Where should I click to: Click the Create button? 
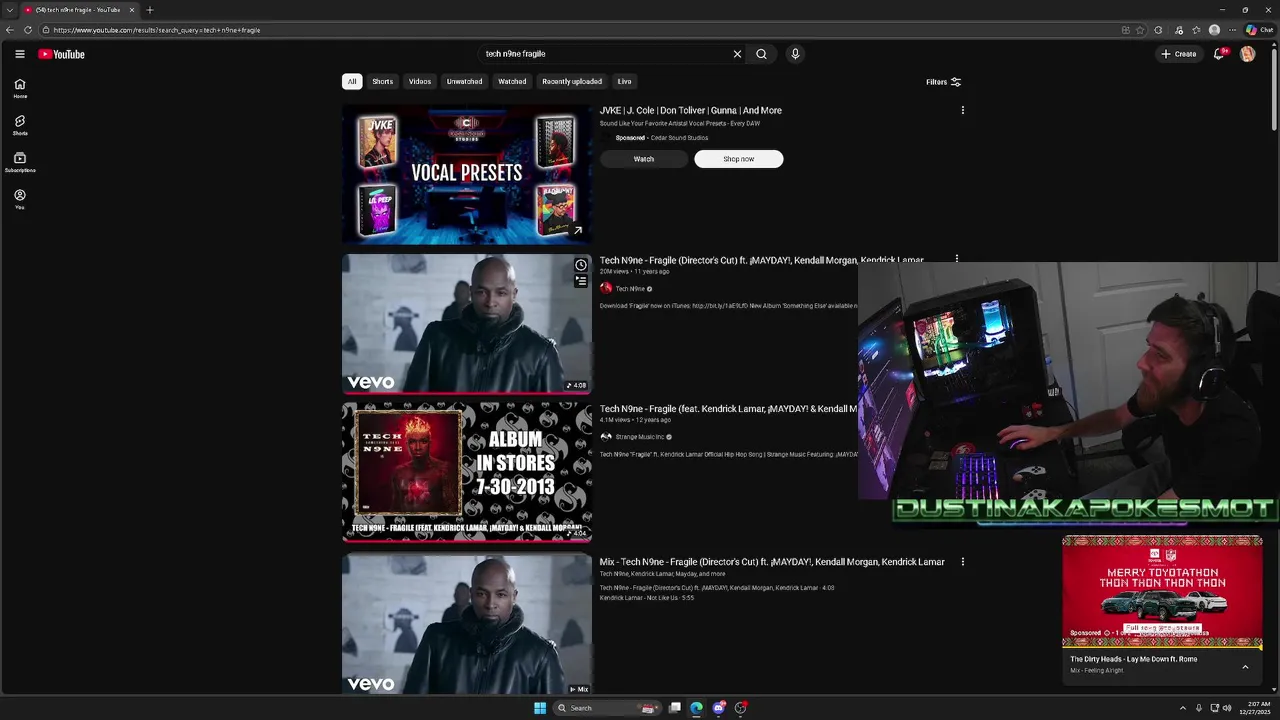[1179, 54]
